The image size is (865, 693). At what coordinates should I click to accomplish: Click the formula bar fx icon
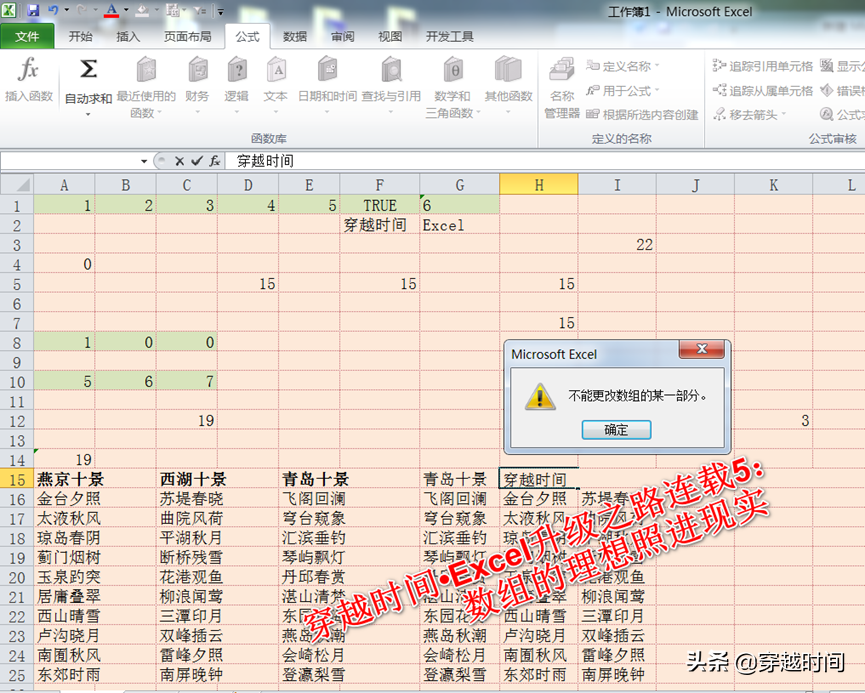point(215,161)
